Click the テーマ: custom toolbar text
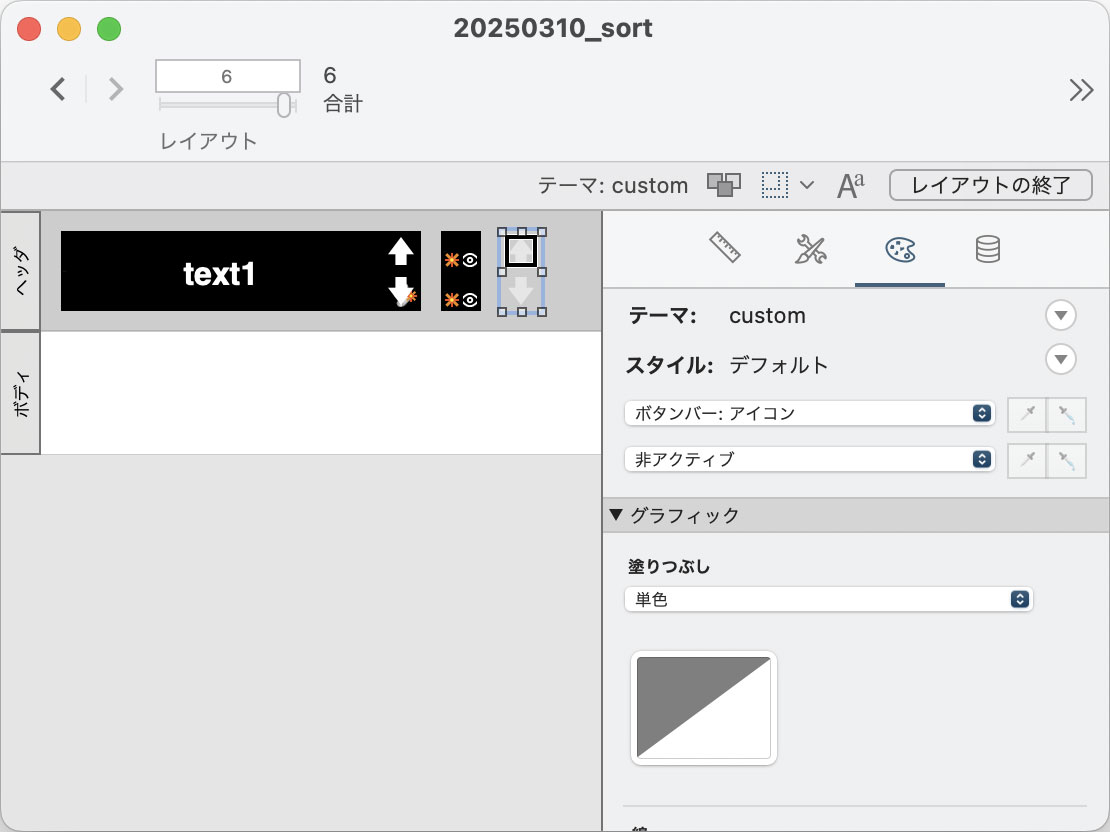This screenshot has height=832, width=1110. click(613, 186)
